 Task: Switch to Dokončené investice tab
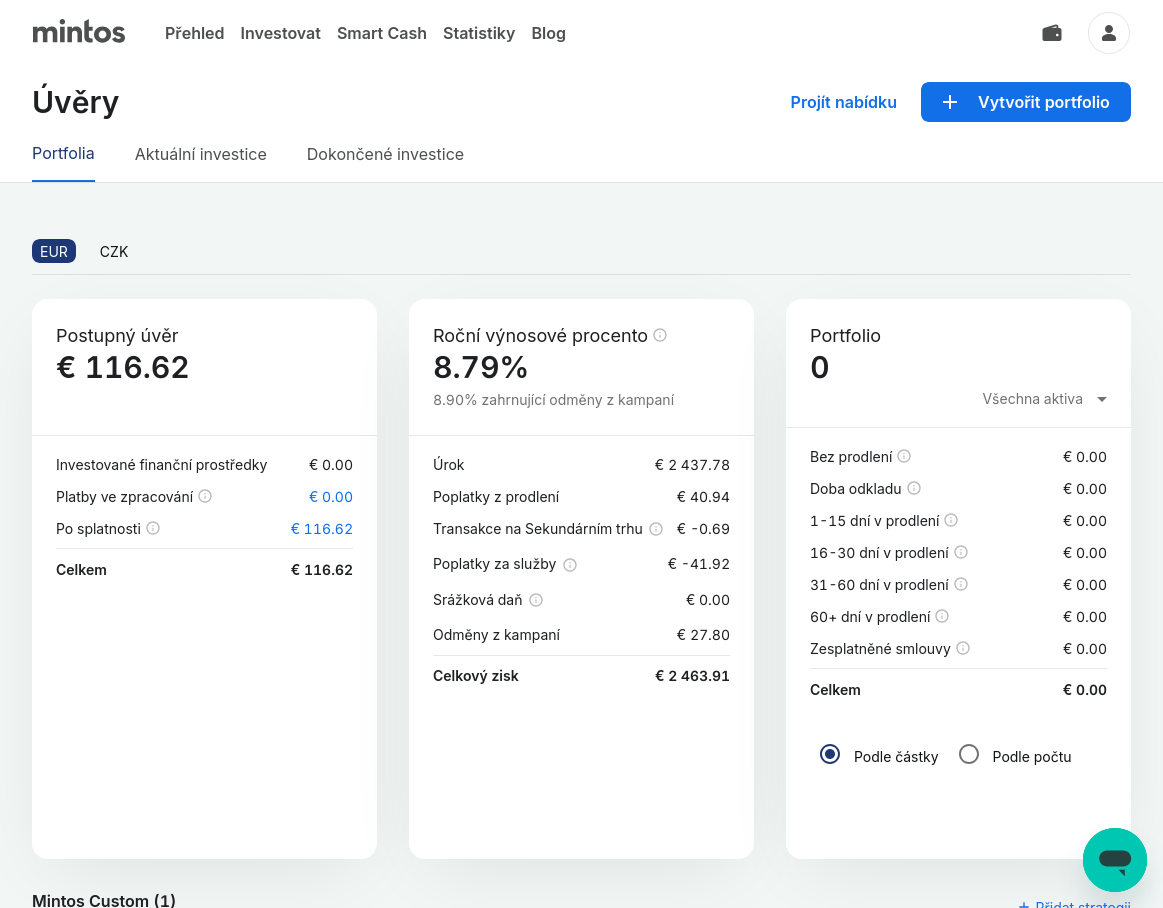pos(385,154)
